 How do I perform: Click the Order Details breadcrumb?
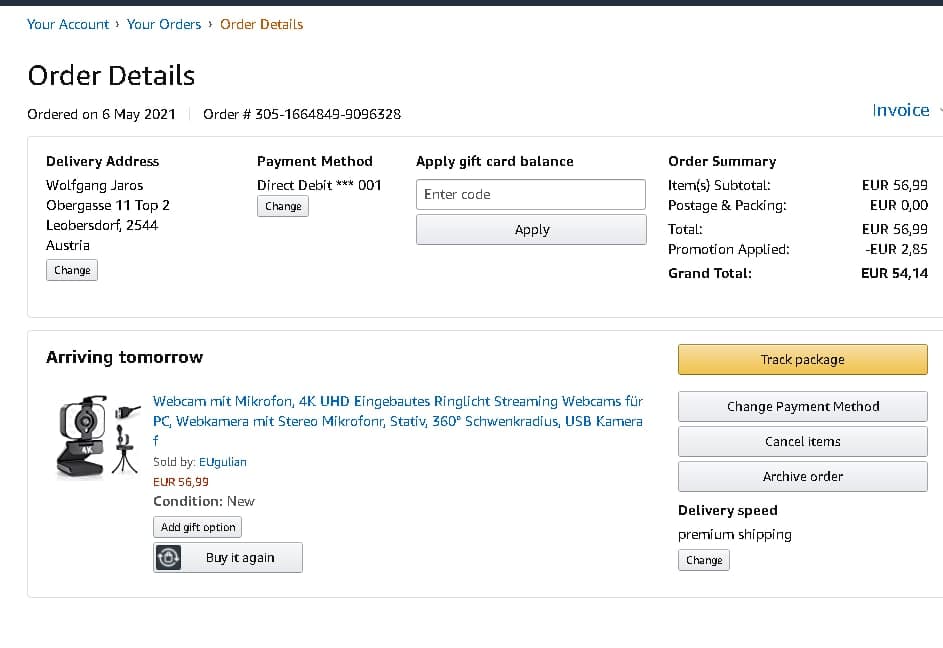pyautogui.click(x=261, y=24)
